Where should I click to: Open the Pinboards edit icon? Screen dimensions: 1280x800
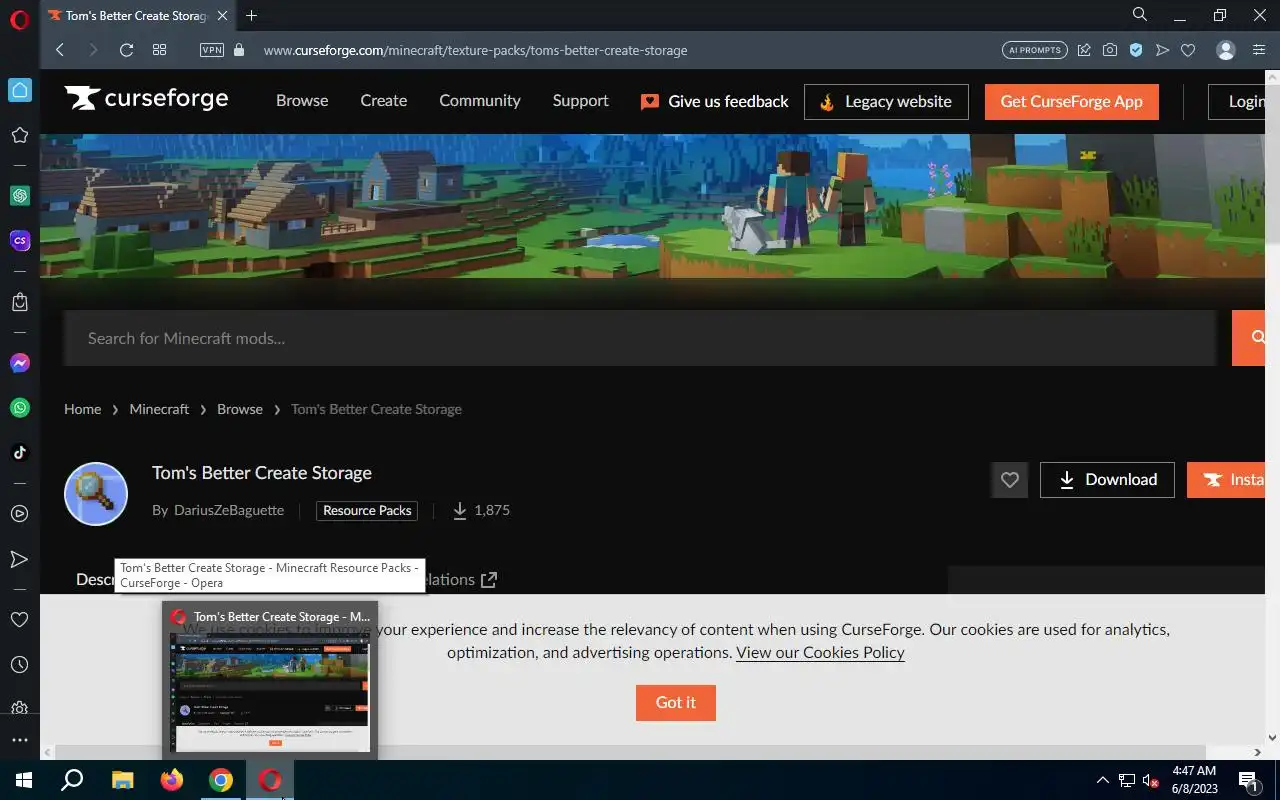click(1084, 50)
